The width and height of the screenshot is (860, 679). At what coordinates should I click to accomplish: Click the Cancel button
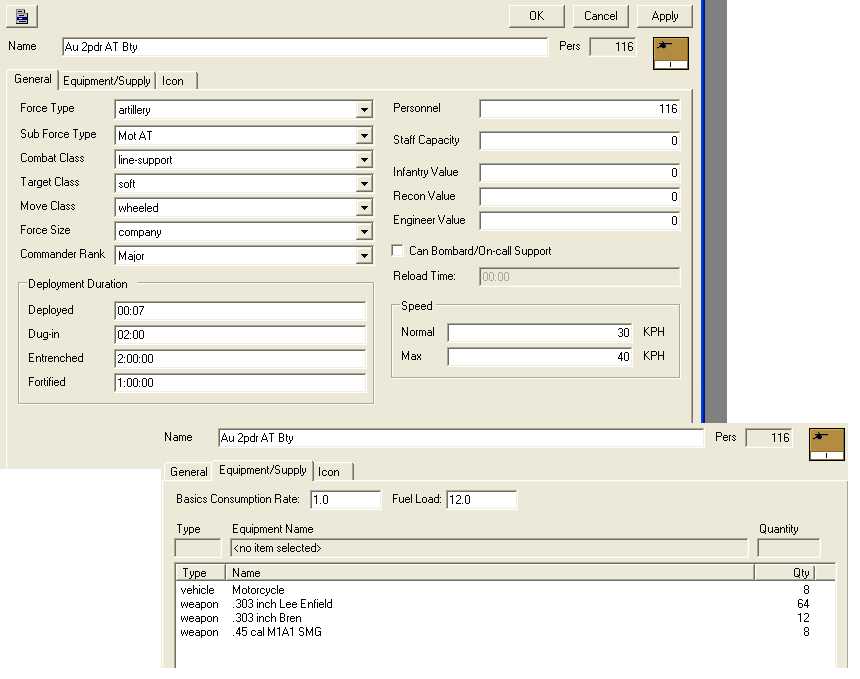[x=601, y=16]
